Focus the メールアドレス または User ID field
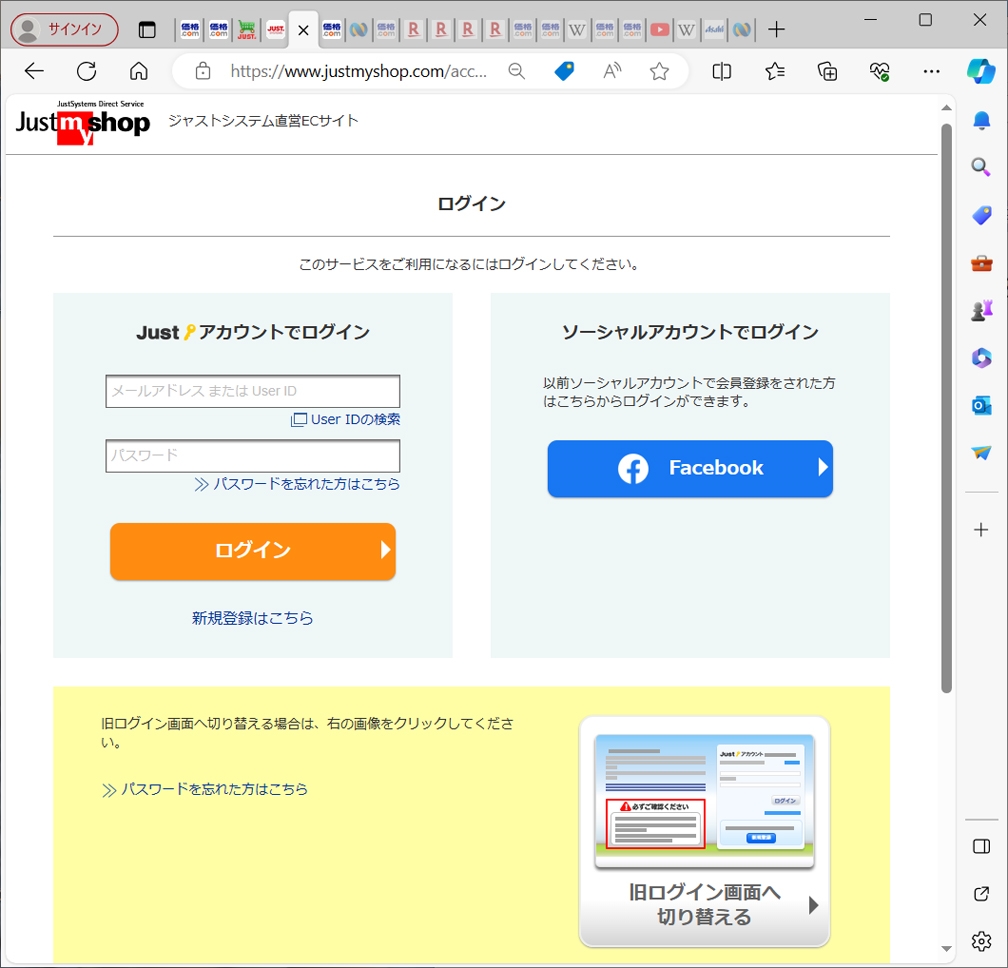The width and height of the screenshot is (1008, 968). 253,391
